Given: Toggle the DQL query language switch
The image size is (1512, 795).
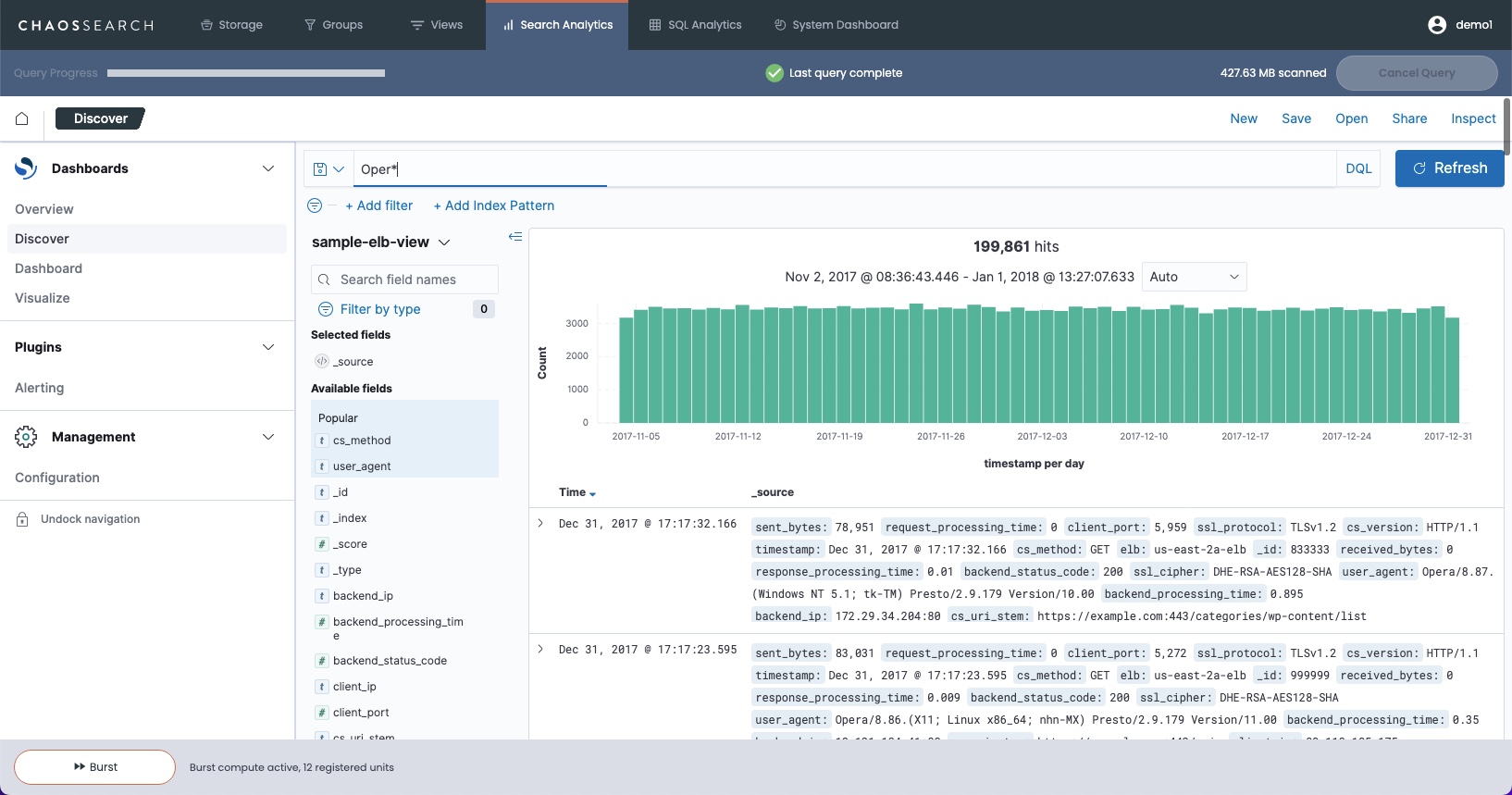Looking at the screenshot, I should pyautogui.click(x=1358, y=168).
